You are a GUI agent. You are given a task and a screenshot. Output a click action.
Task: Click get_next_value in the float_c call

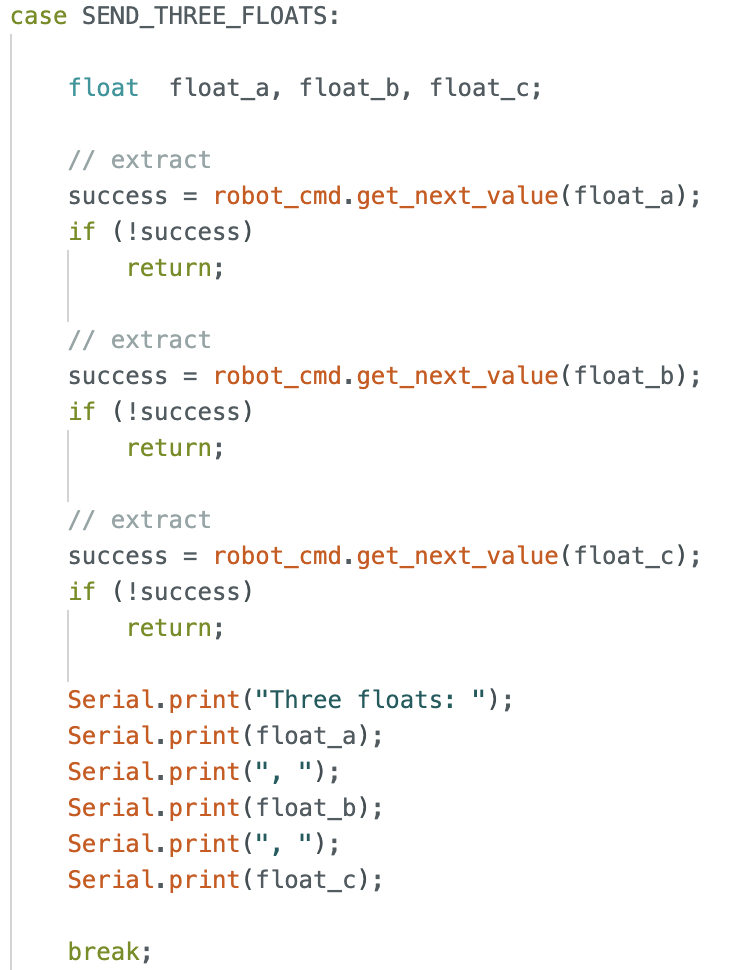click(x=457, y=556)
